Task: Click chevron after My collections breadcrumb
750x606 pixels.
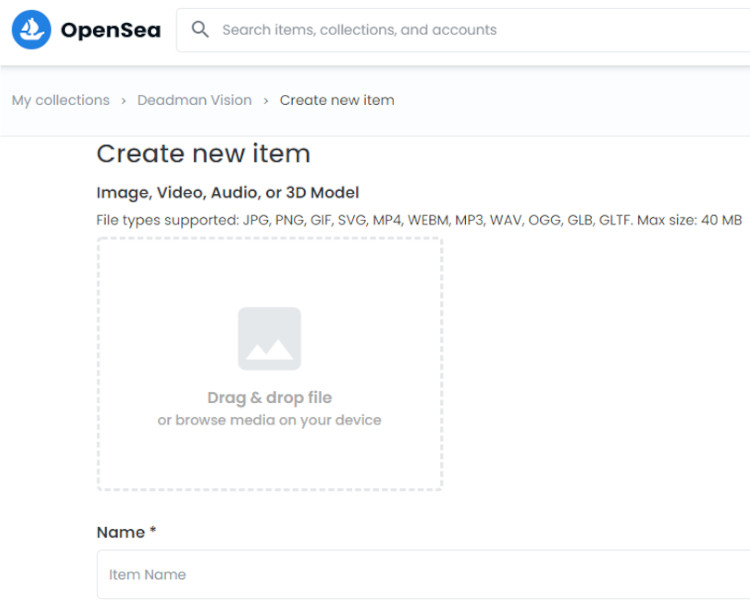Action: (x=123, y=101)
